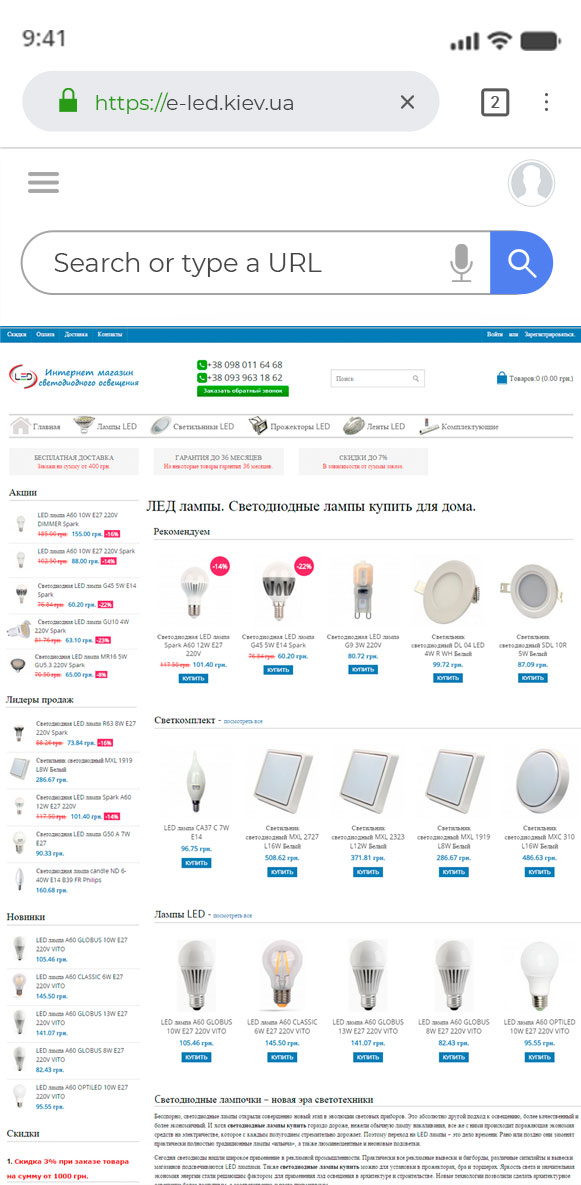Open the hamburger menu
The image size is (581, 1185).
[x=43, y=182]
